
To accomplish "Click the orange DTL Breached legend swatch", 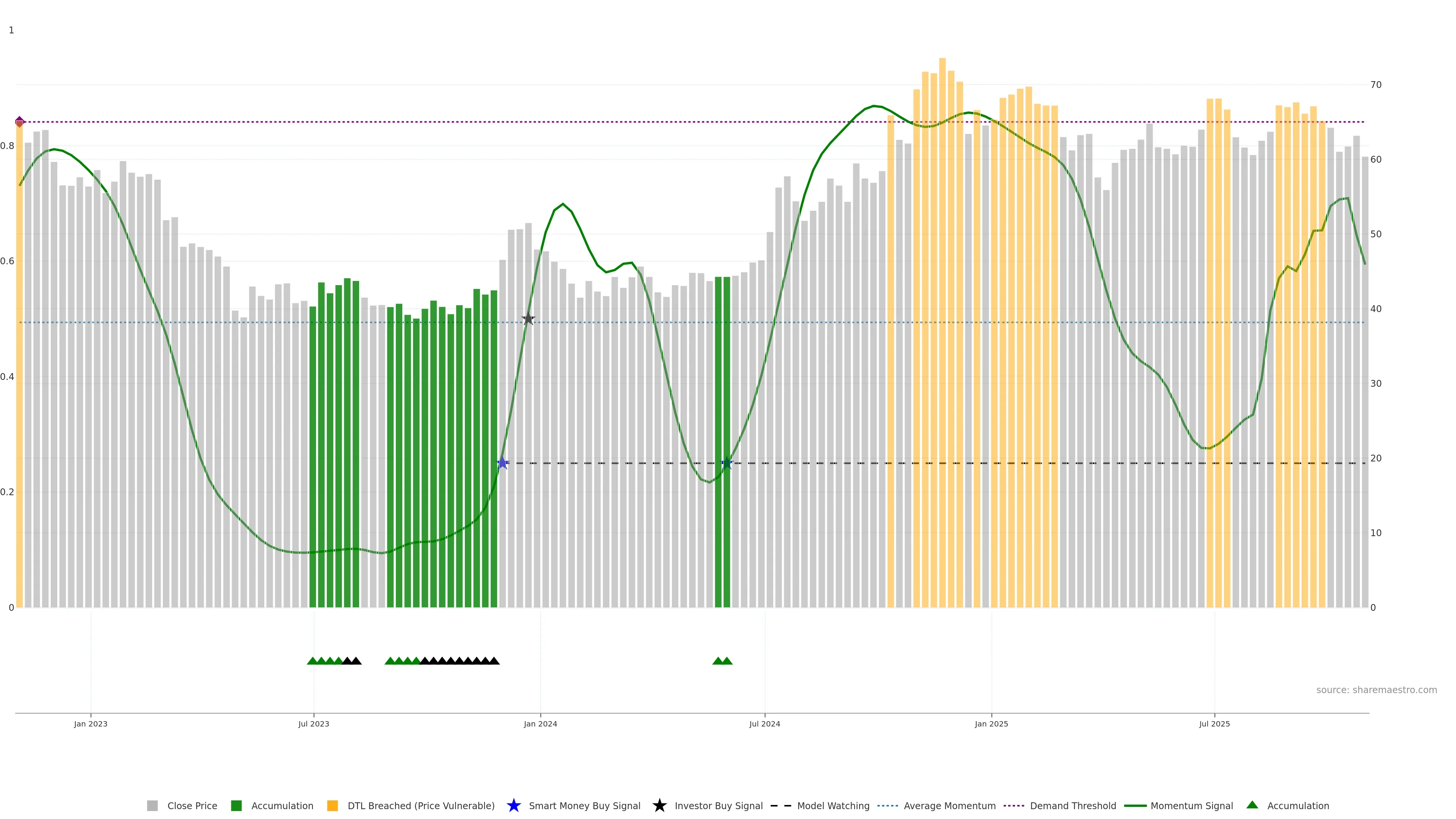I will point(333,806).
